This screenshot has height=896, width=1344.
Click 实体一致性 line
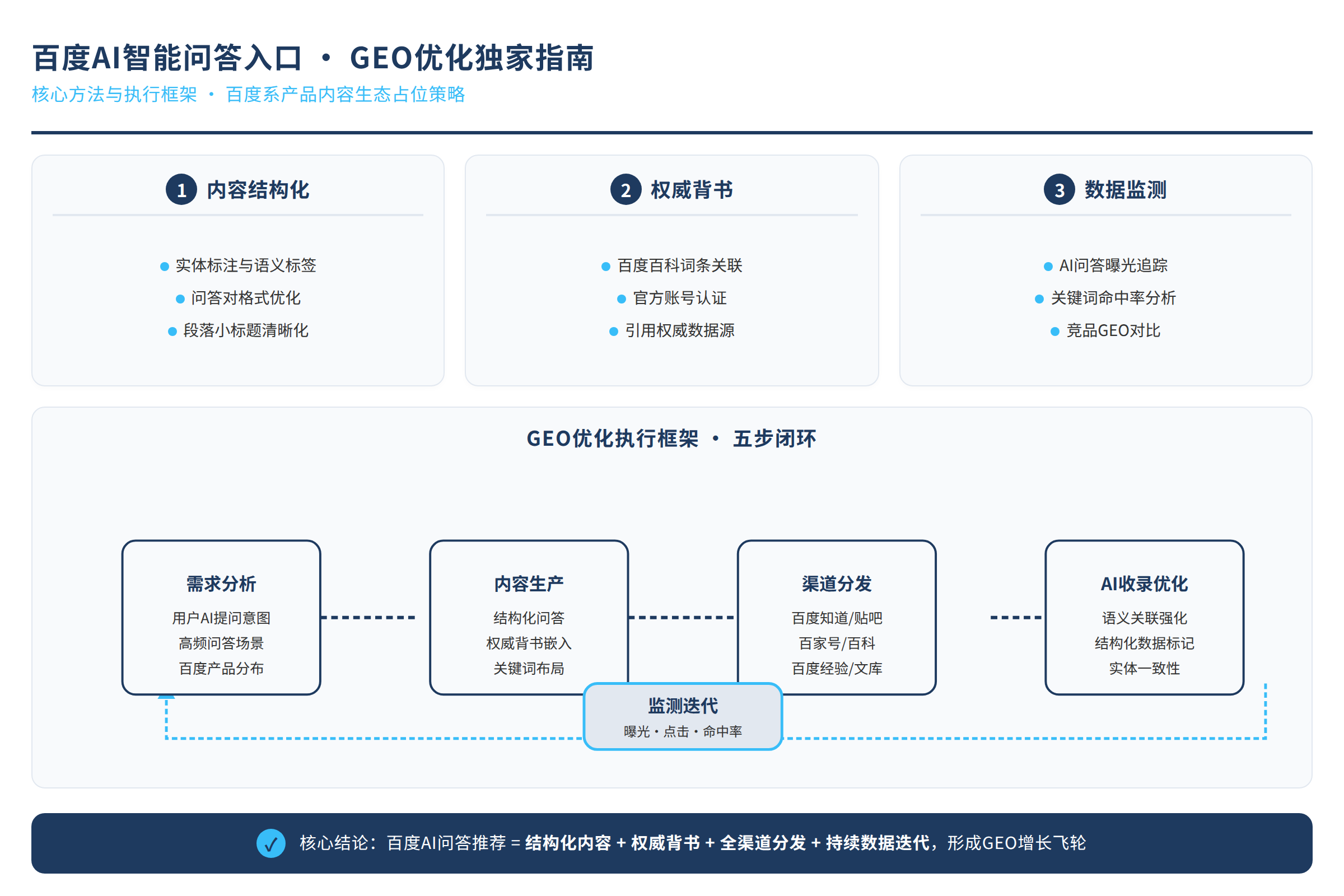[1145, 668]
